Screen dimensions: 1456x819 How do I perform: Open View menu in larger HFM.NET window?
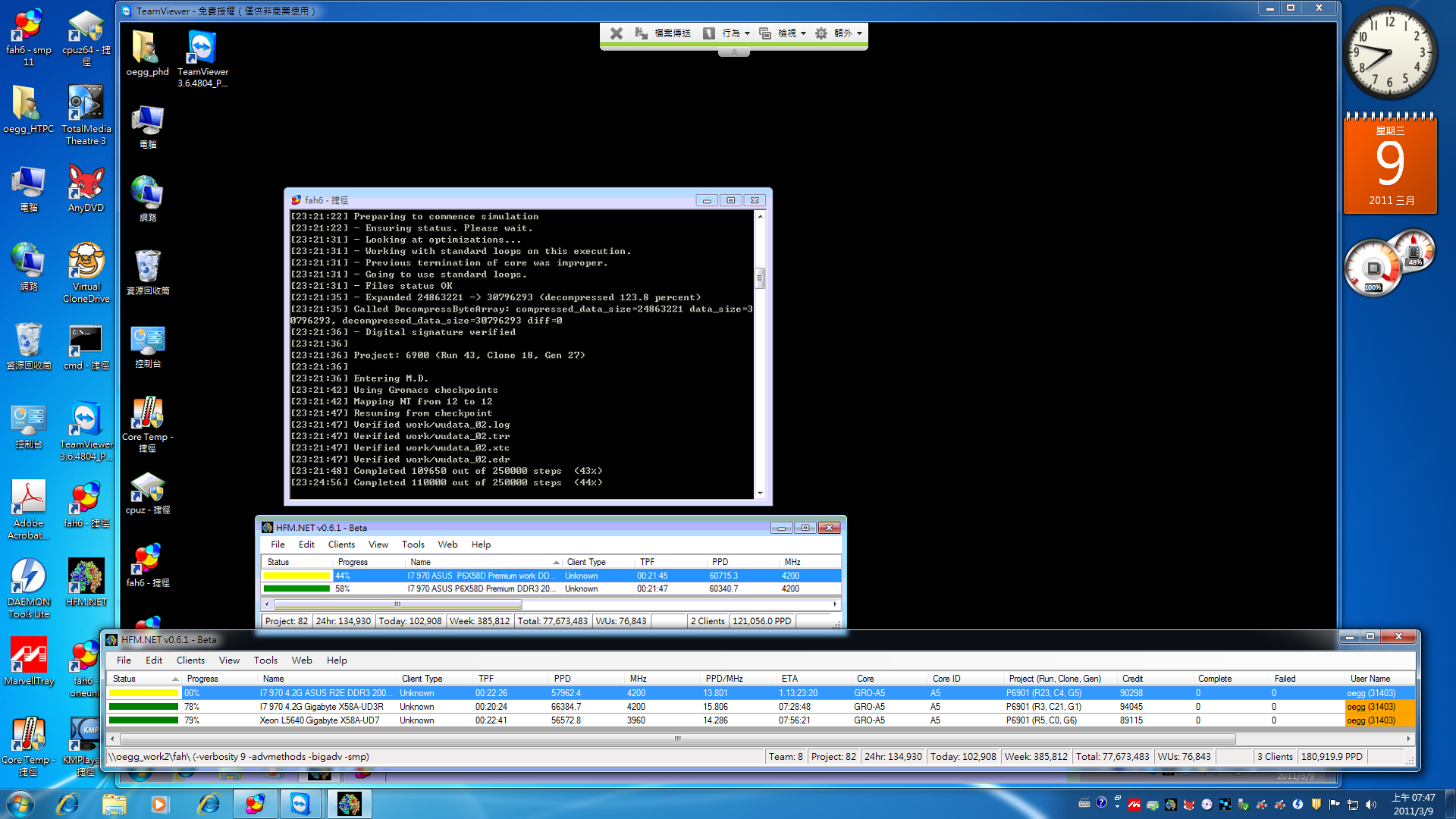pyautogui.click(x=229, y=661)
